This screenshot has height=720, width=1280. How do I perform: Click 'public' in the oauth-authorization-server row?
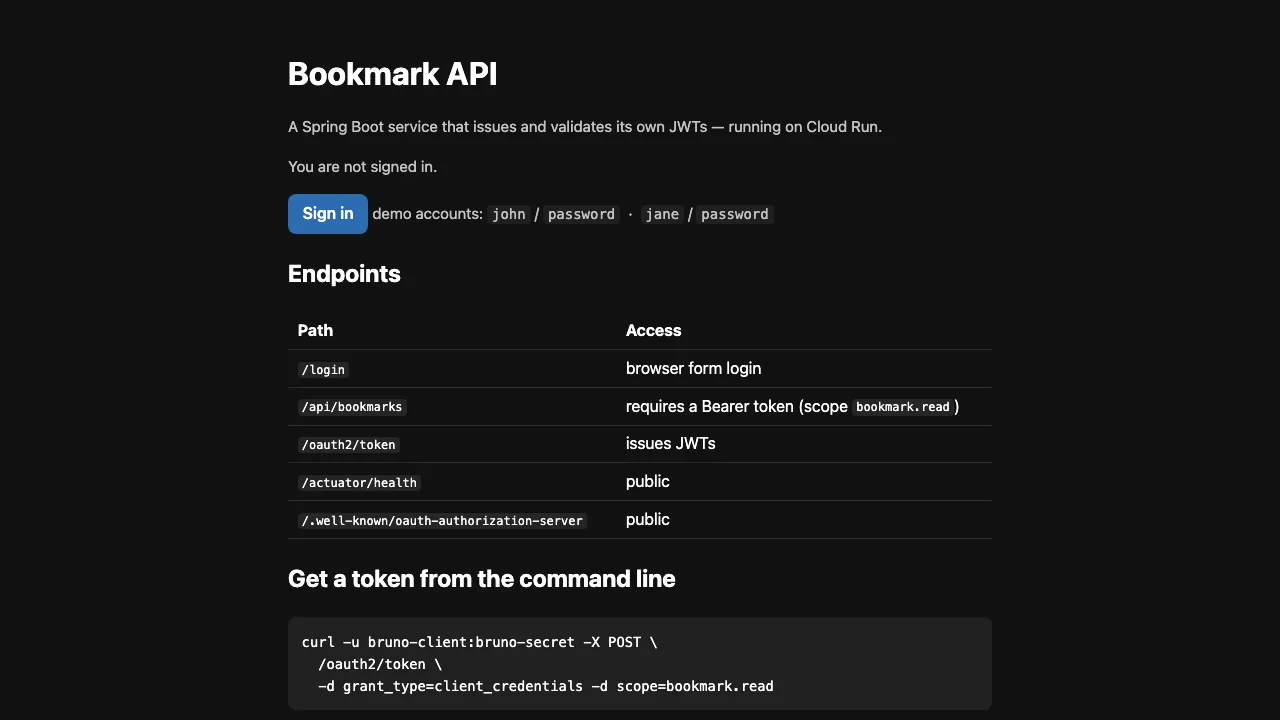coord(647,519)
